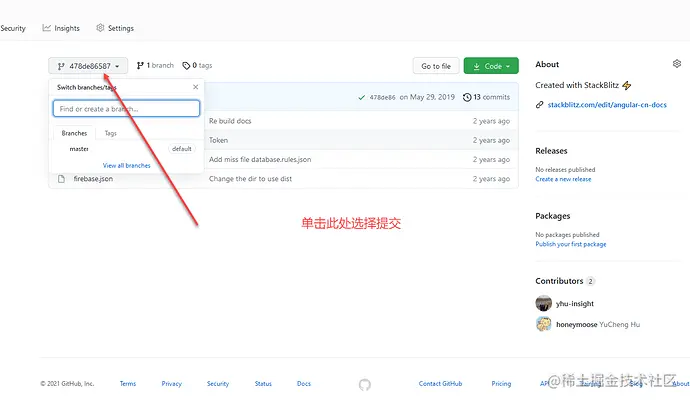Click the About settings gear icon
The height and width of the screenshot is (402, 690).
coord(677,64)
